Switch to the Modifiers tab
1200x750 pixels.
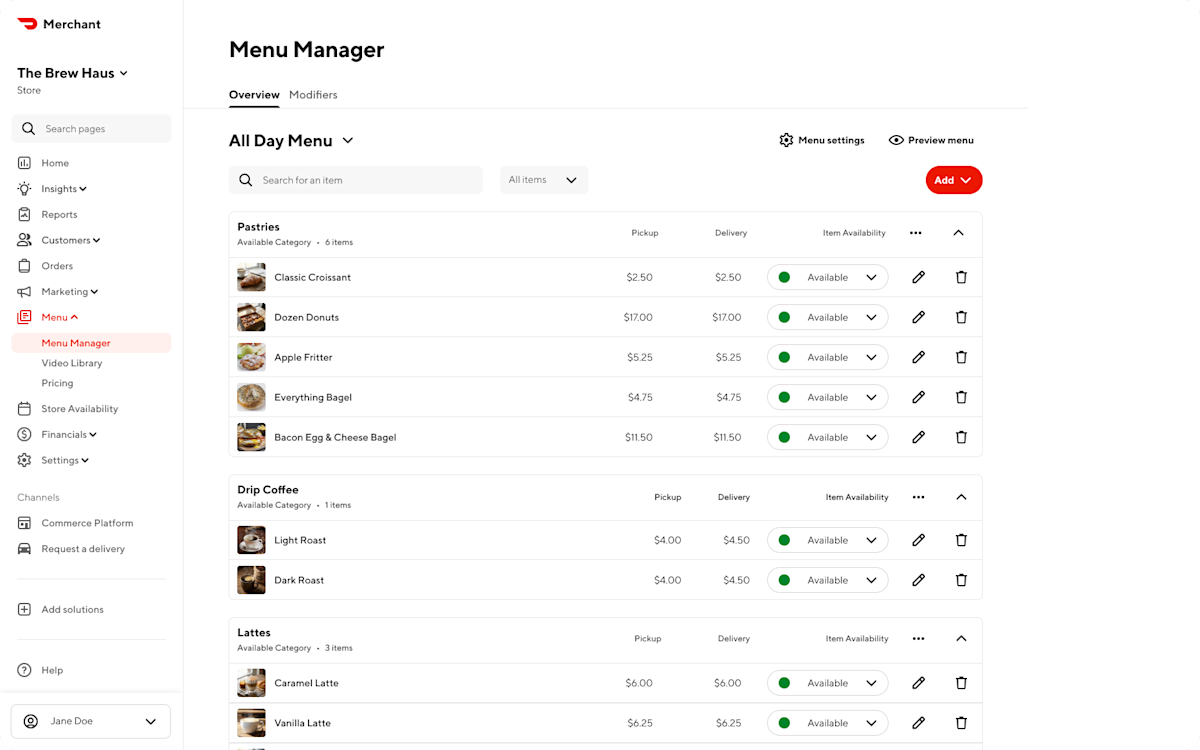tap(313, 95)
